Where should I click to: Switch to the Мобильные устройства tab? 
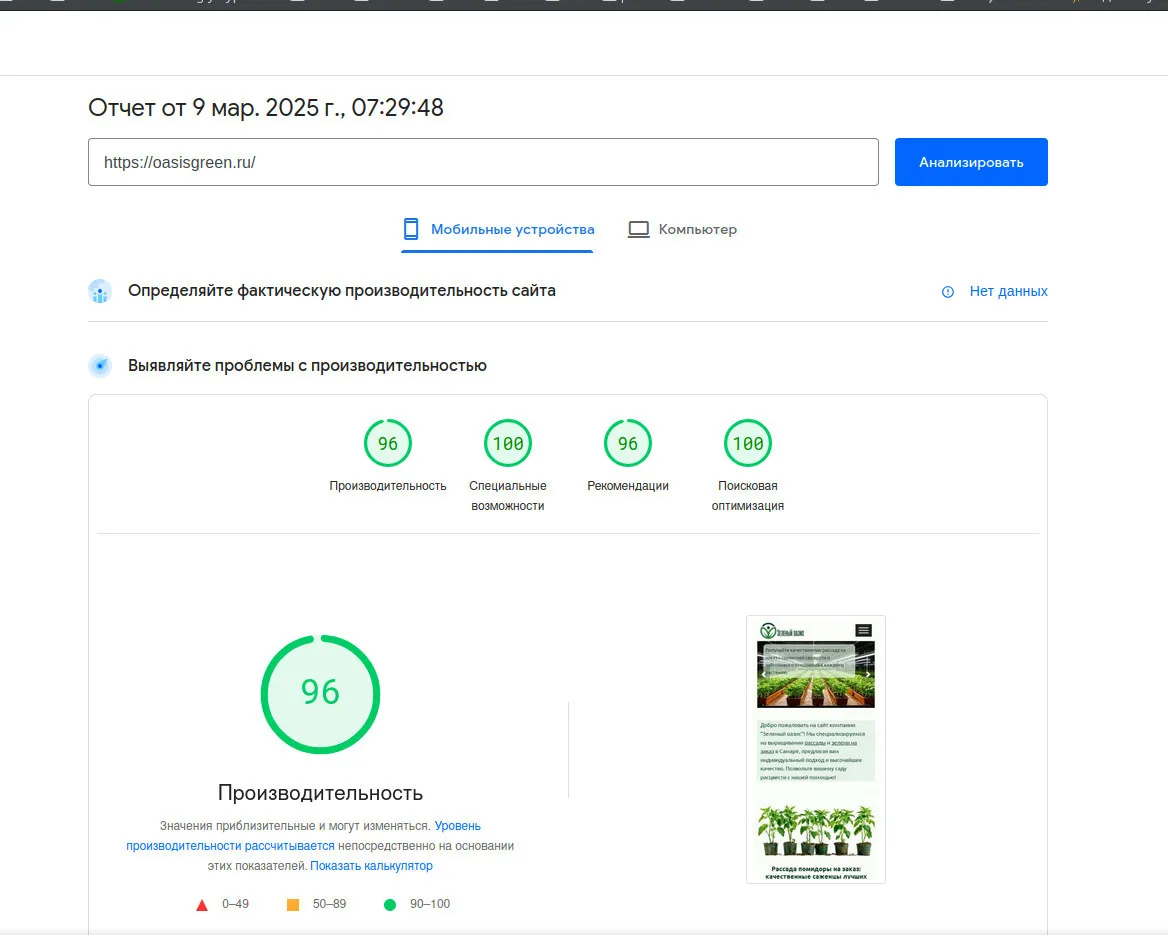(x=498, y=229)
